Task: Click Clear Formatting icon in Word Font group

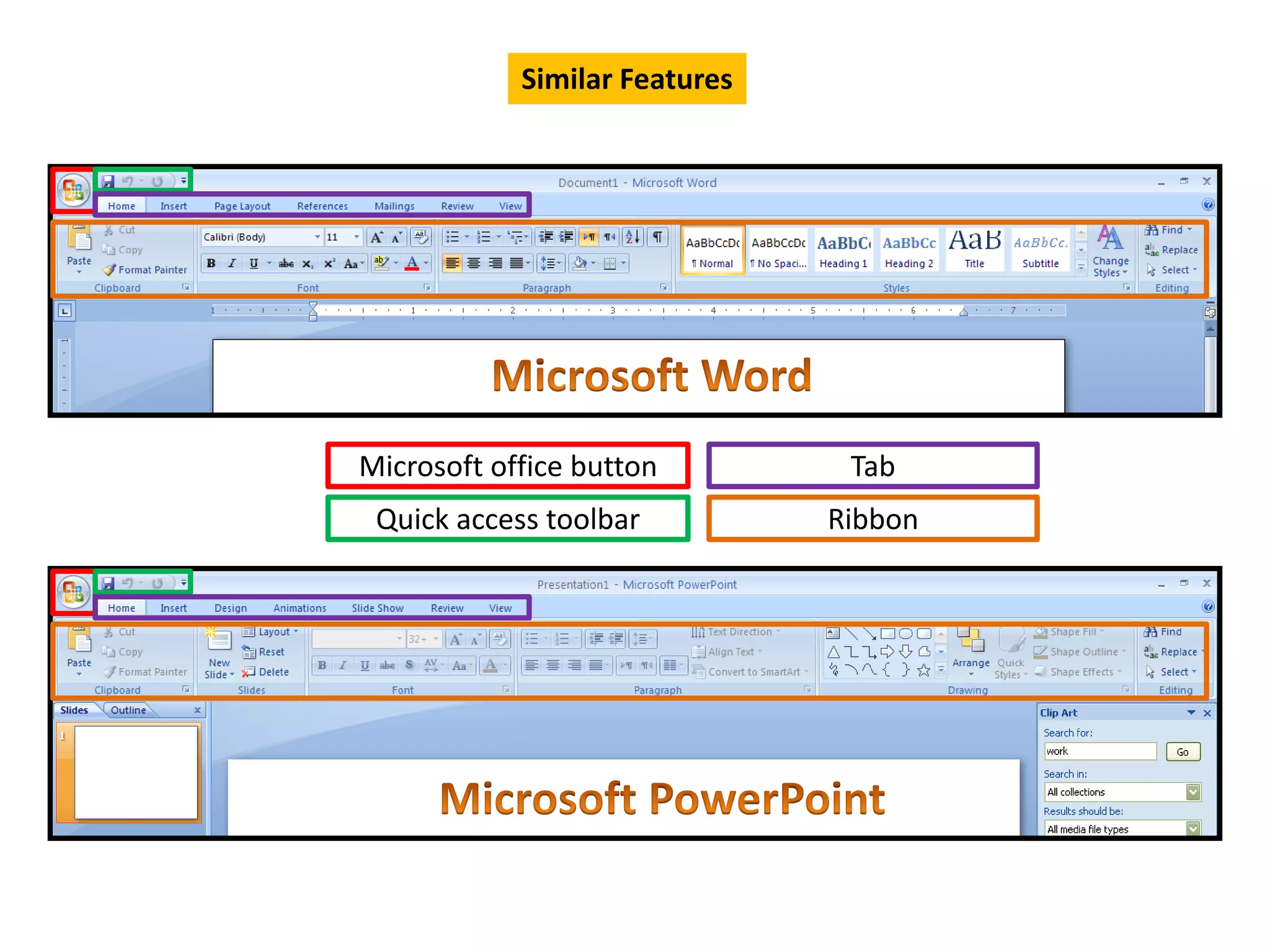Action: tap(420, 237)
